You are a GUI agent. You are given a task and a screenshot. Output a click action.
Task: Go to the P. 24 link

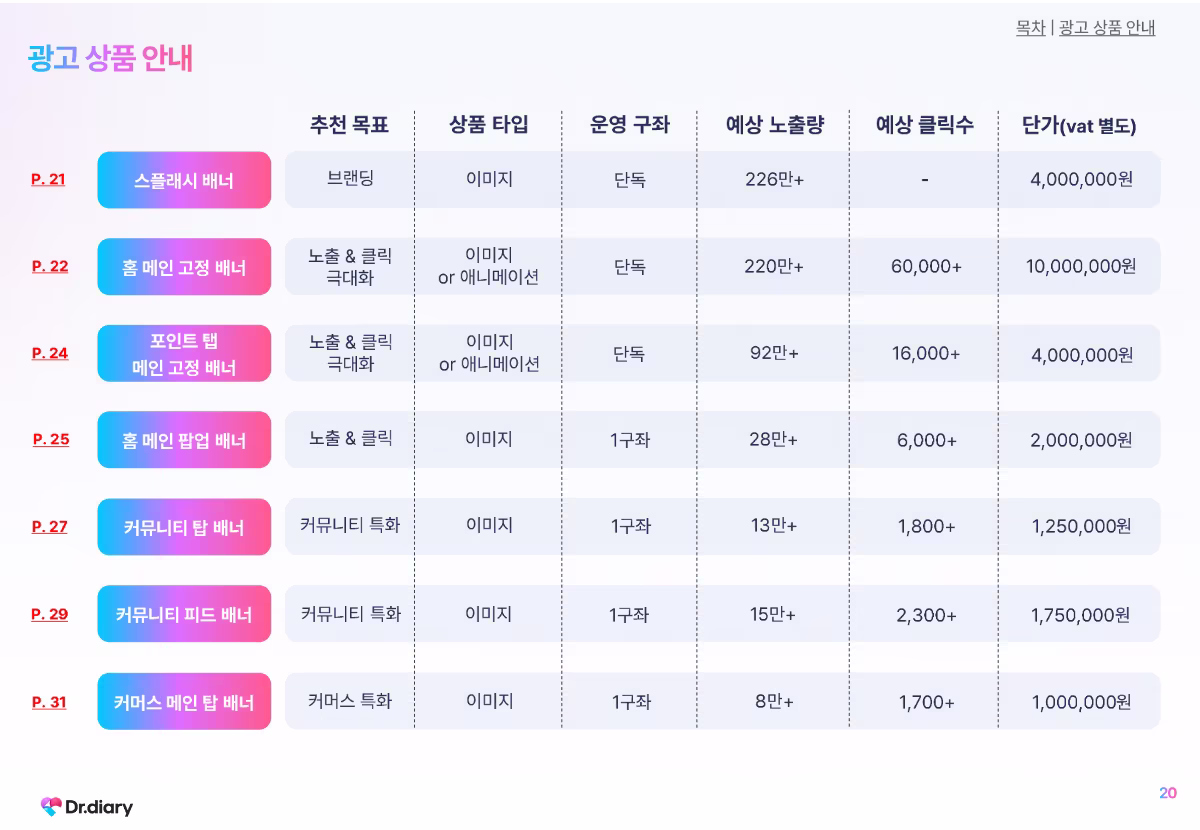(x=50, y=353)
